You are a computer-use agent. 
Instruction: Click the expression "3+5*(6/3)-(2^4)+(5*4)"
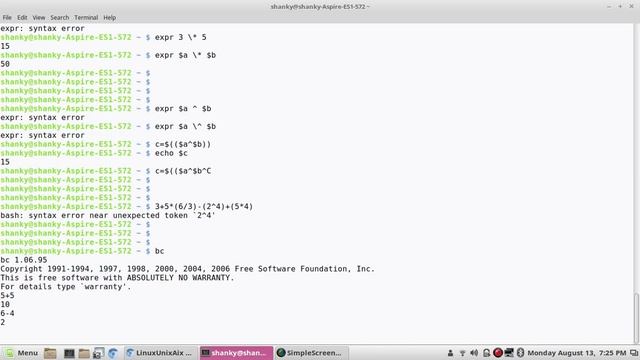click(x=204, y=207)
